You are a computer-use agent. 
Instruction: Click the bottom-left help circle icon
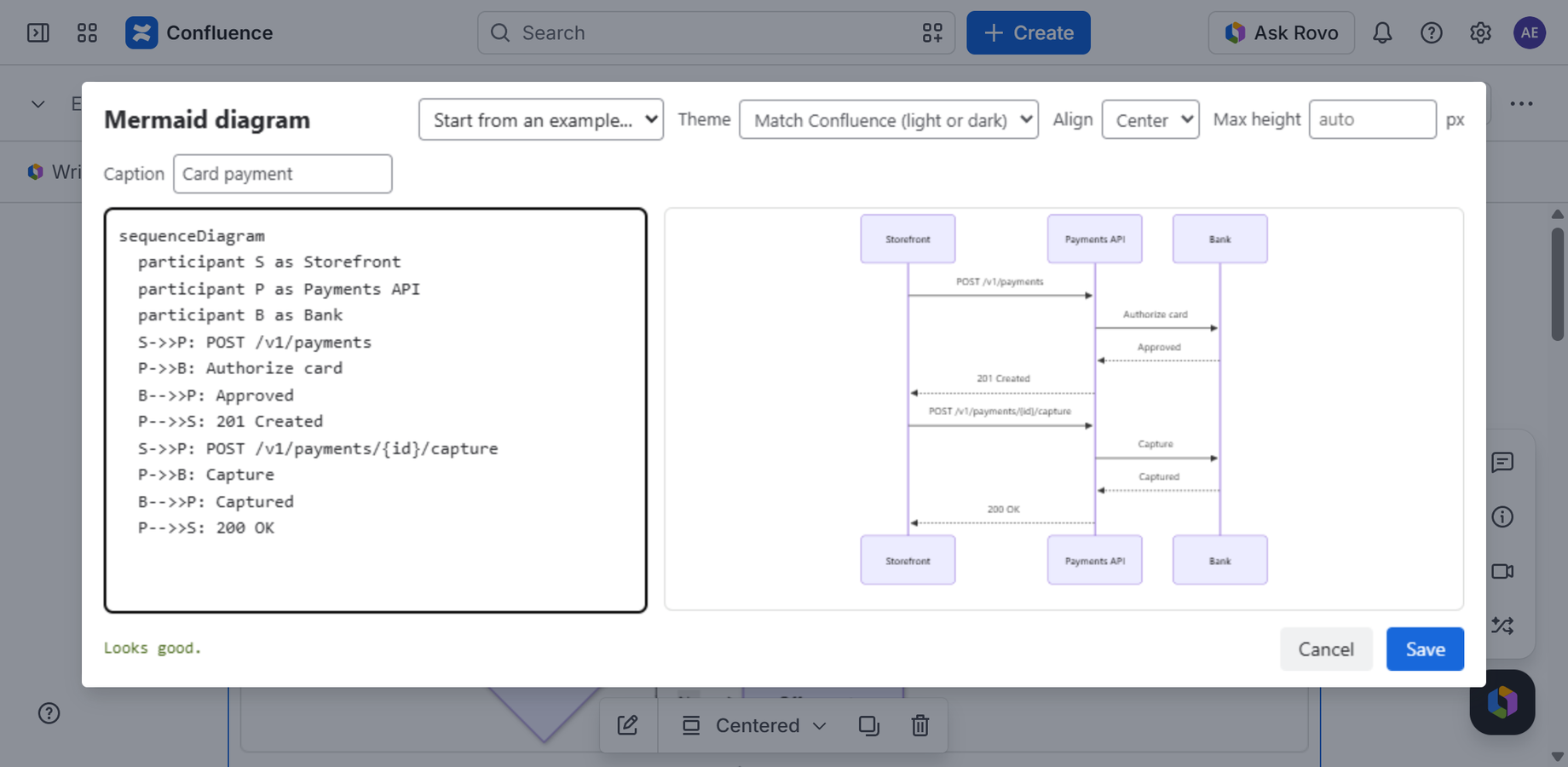(49, 713)
